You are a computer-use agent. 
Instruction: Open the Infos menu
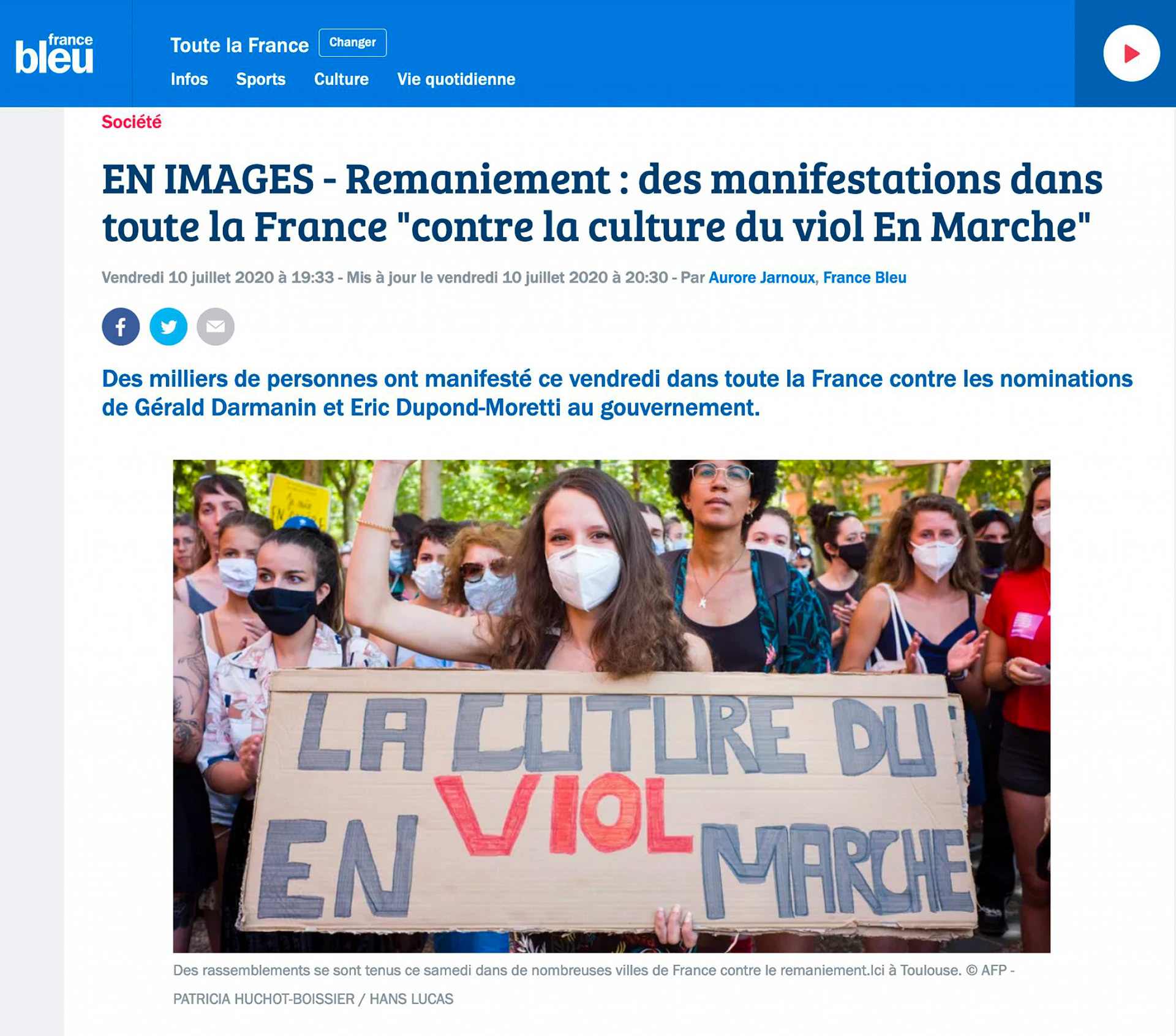pos(189,80)
